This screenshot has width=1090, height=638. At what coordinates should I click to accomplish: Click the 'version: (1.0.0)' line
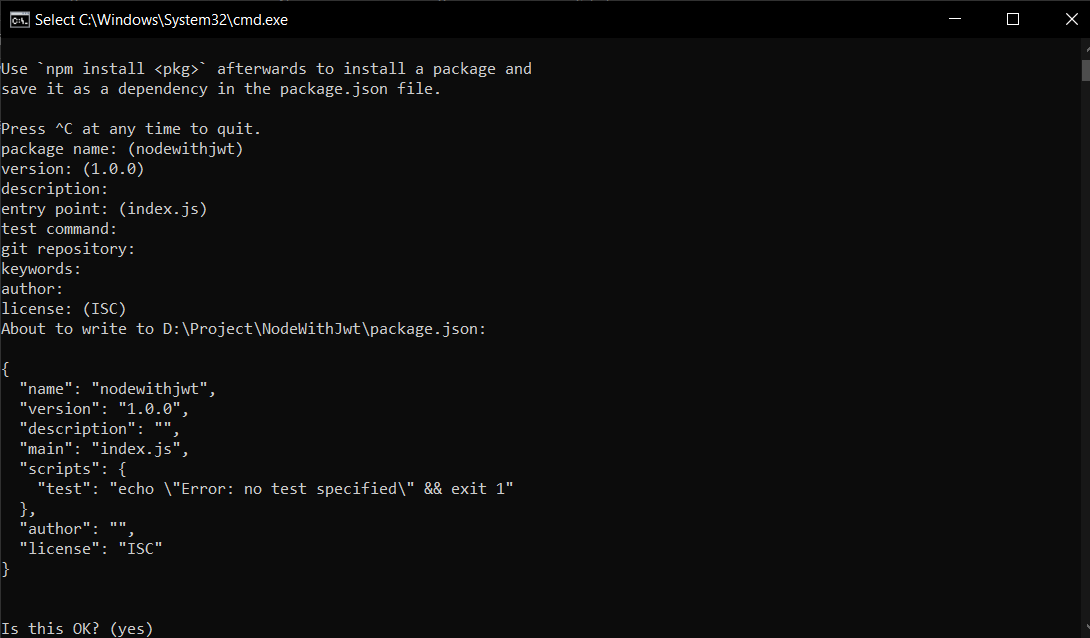(73, 169)
